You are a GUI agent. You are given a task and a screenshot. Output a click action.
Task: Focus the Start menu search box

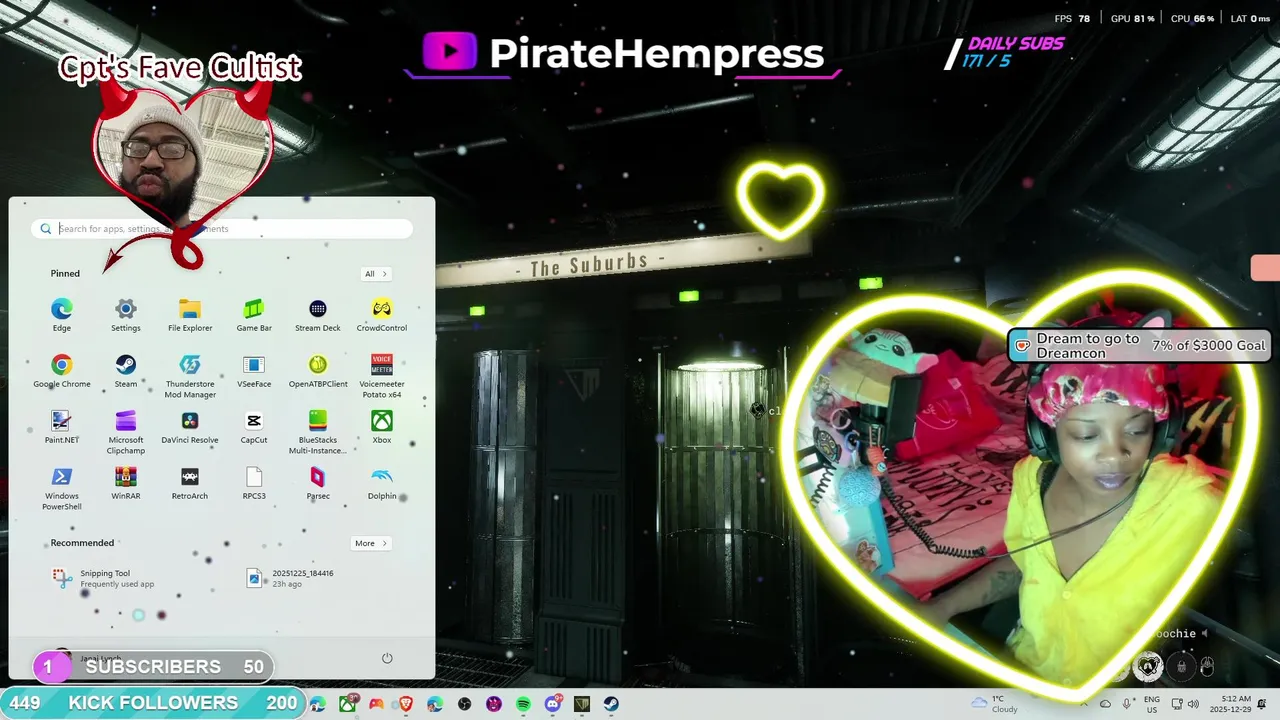[x=222, y=229]
